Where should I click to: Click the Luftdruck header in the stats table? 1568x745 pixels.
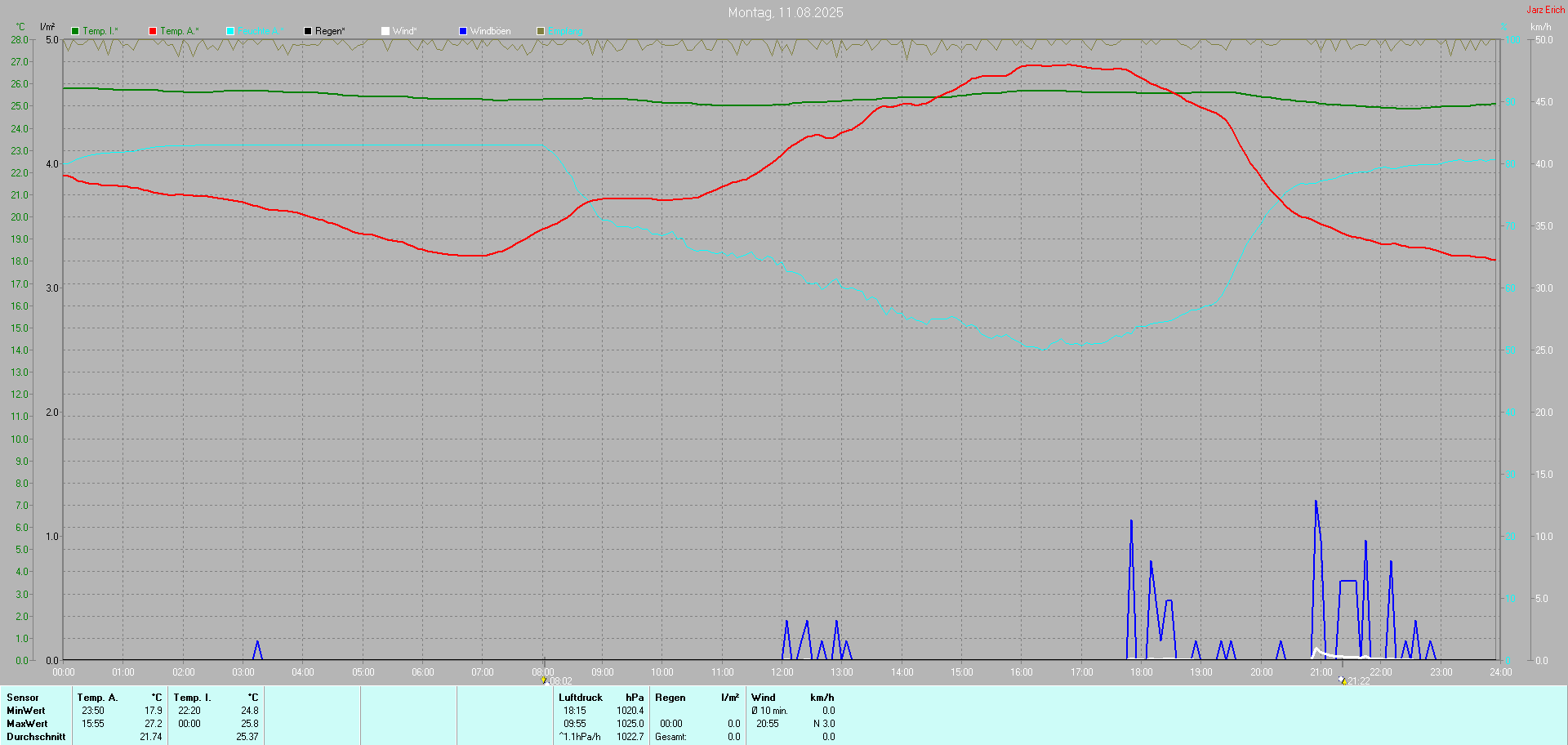click(x=580, y=698)
